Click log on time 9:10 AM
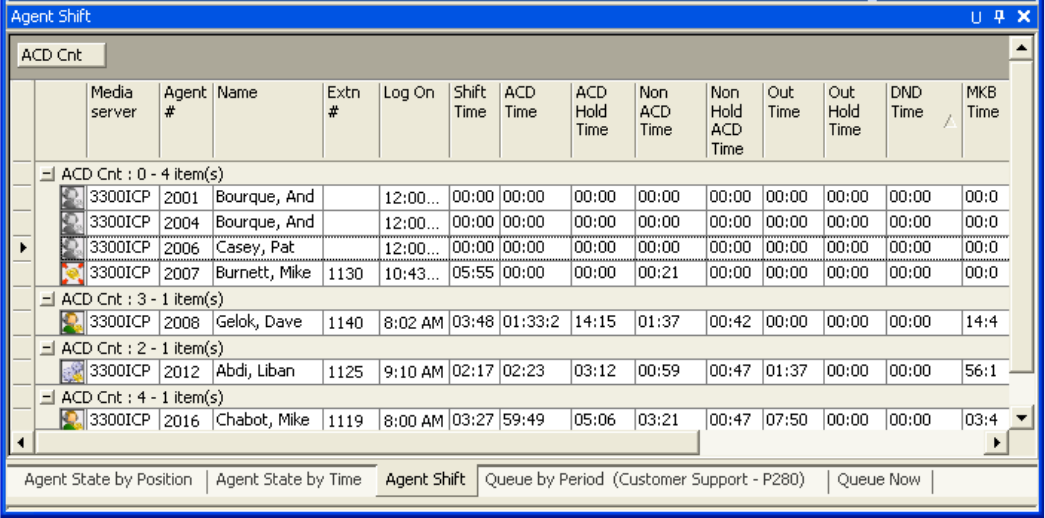1045x518 pixels. 415,371
